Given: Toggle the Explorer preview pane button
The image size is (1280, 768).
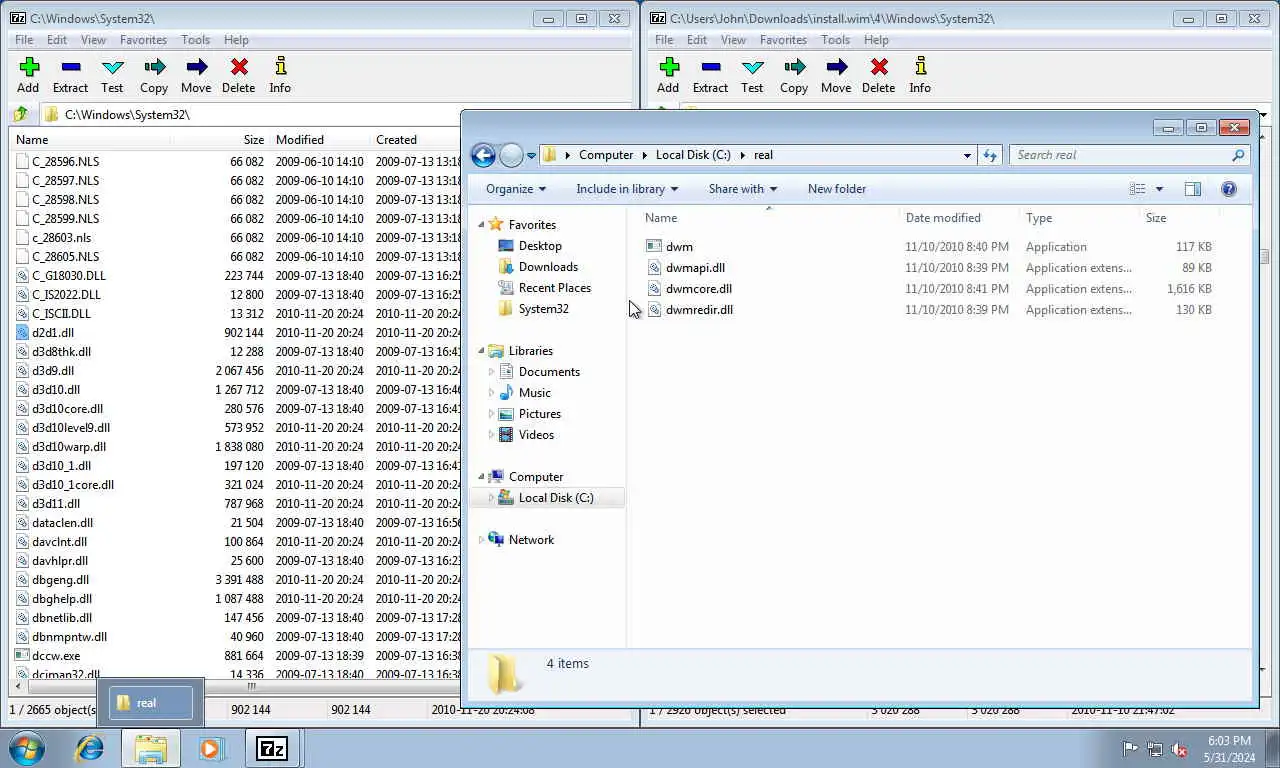Looking at the screenshot, I should (x=1192, y=189).
